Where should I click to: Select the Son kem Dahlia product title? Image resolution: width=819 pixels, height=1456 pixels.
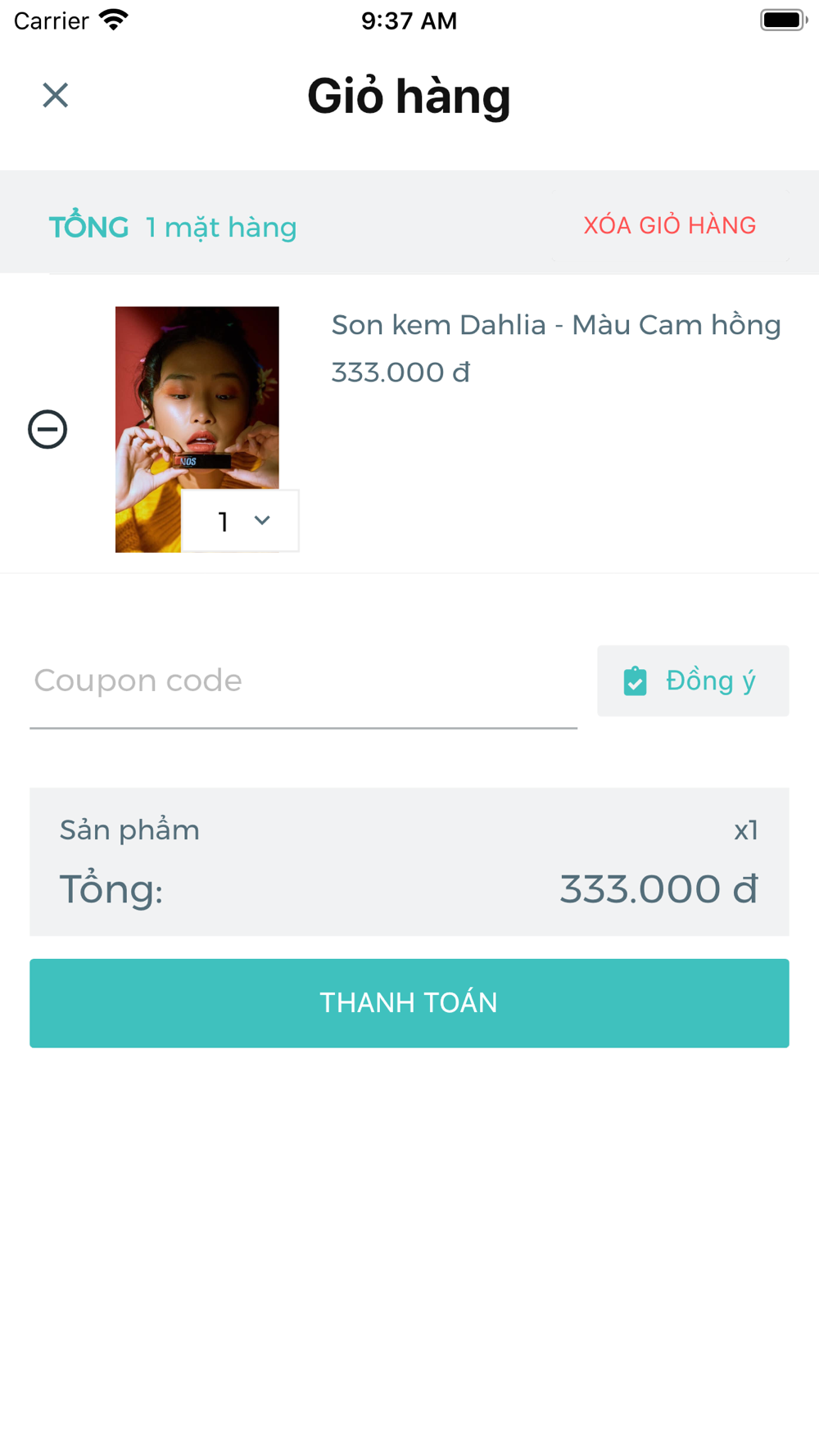(556, 325)
